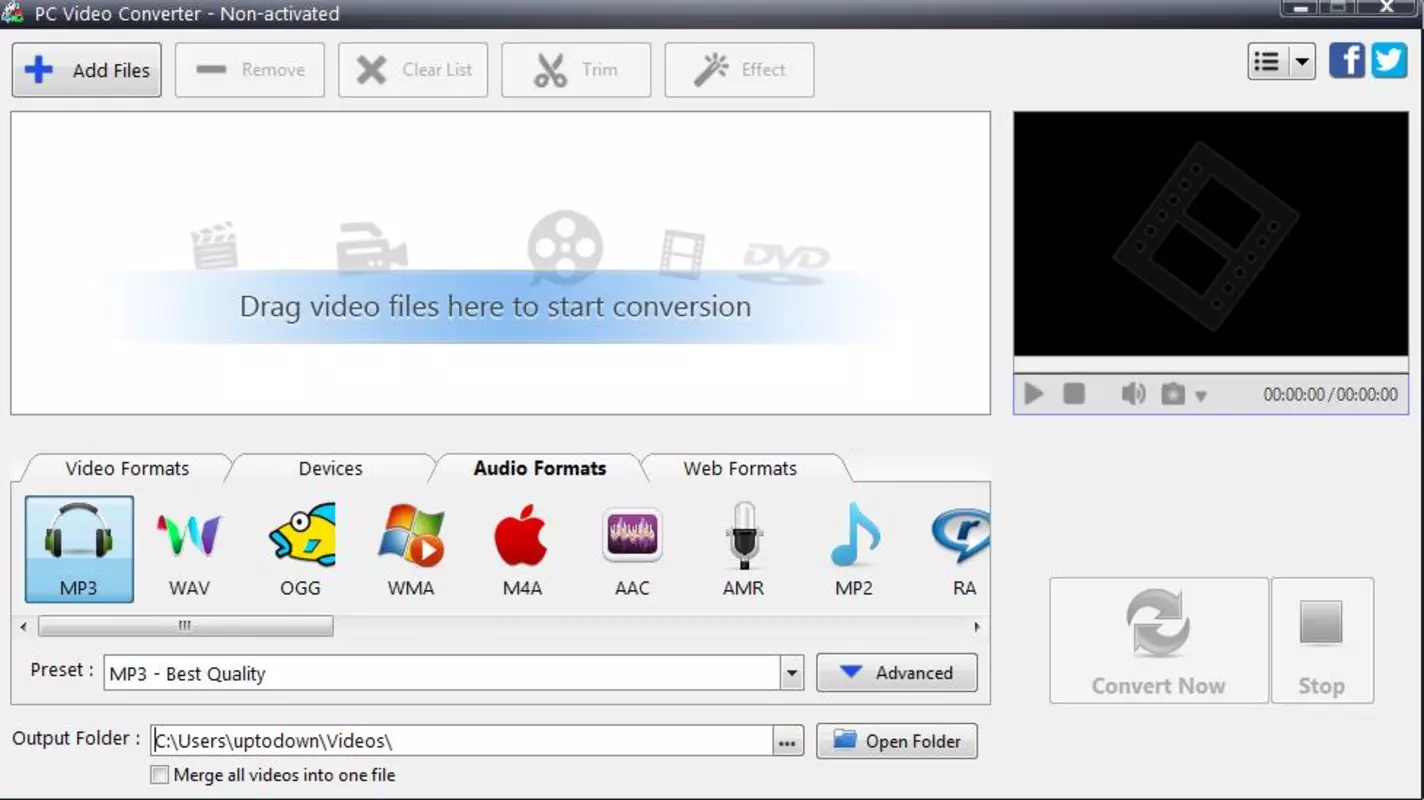Click the format list scrollbar thumb
This screenshot has width=1424, height=800.
coord(185,627)
